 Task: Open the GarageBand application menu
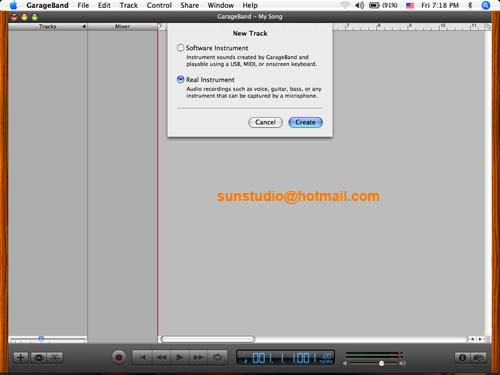(47, 5)
